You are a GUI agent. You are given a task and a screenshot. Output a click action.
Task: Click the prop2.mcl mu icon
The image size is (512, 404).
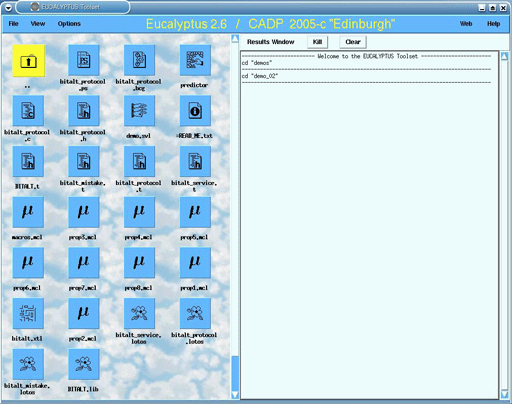point(84,313)
